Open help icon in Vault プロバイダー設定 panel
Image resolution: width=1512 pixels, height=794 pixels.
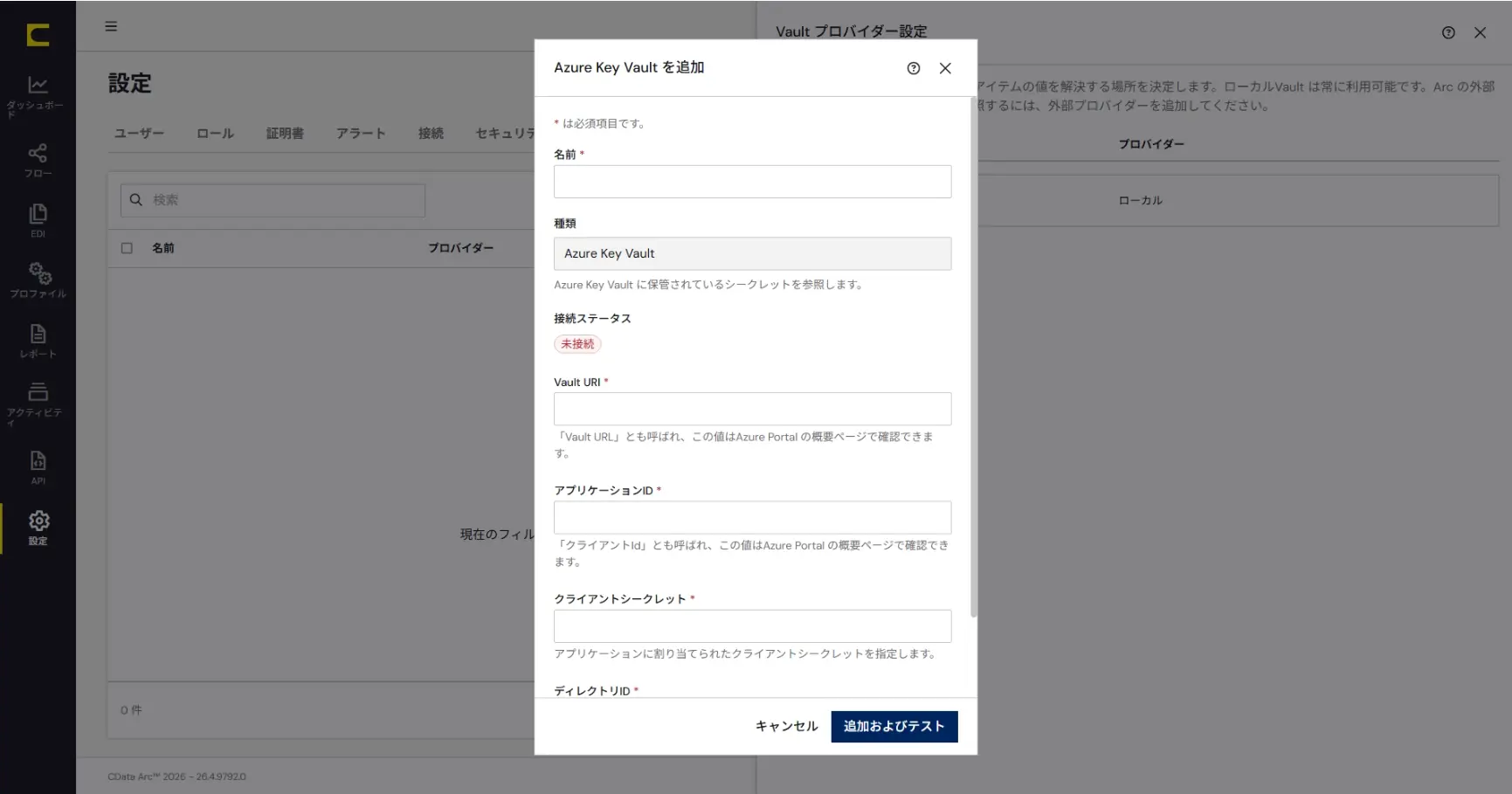(x=1448, y=32)
